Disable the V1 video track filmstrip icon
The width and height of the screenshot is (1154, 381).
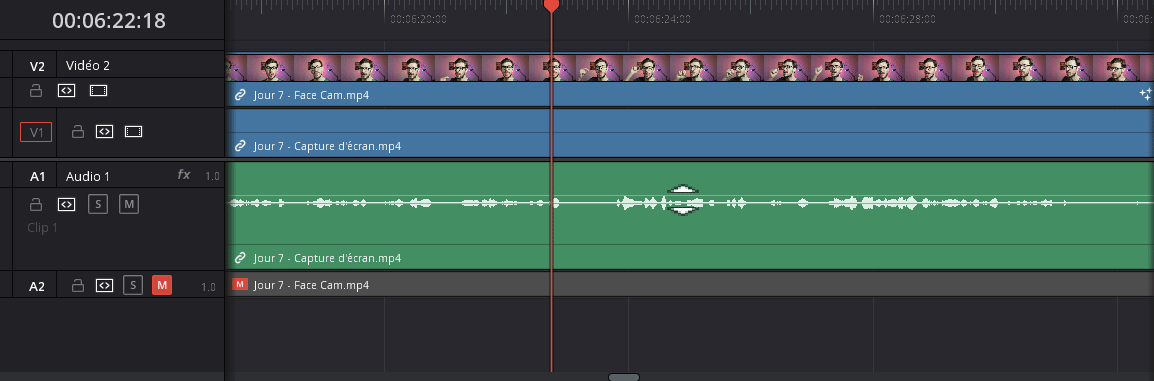pyautogui.click(x=133, y=132)
